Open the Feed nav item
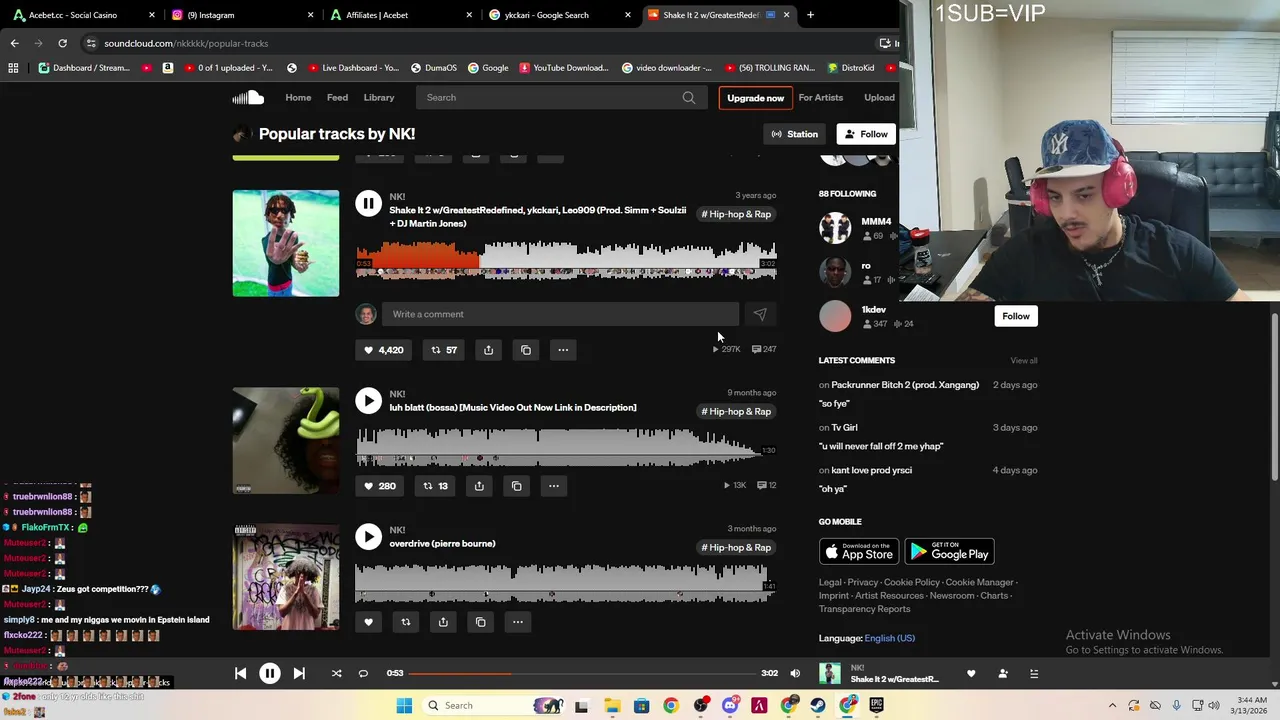This screenshot has width=1280, height=720. 337,97
